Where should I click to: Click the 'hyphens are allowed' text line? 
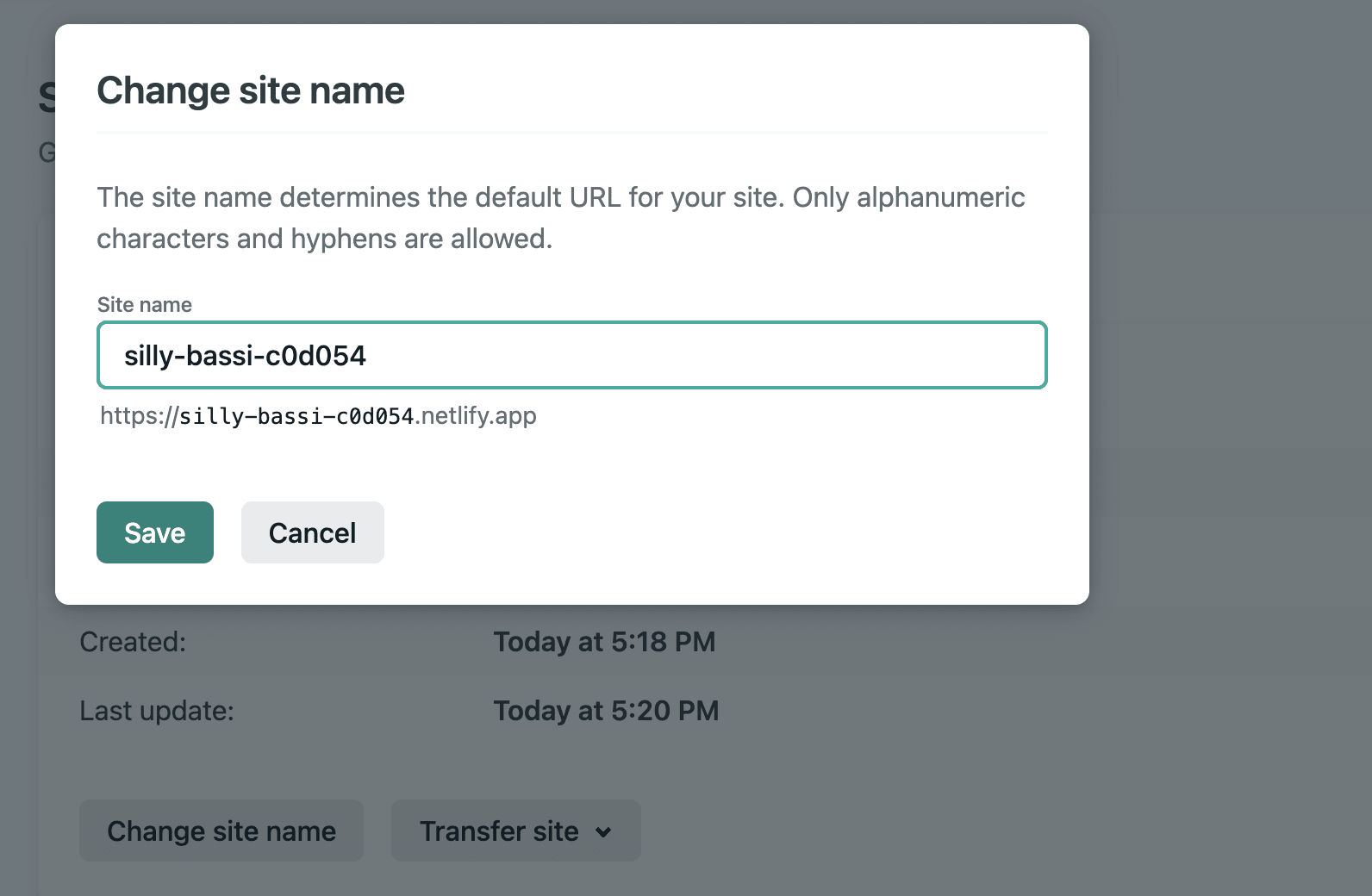[x=324, y=239]
